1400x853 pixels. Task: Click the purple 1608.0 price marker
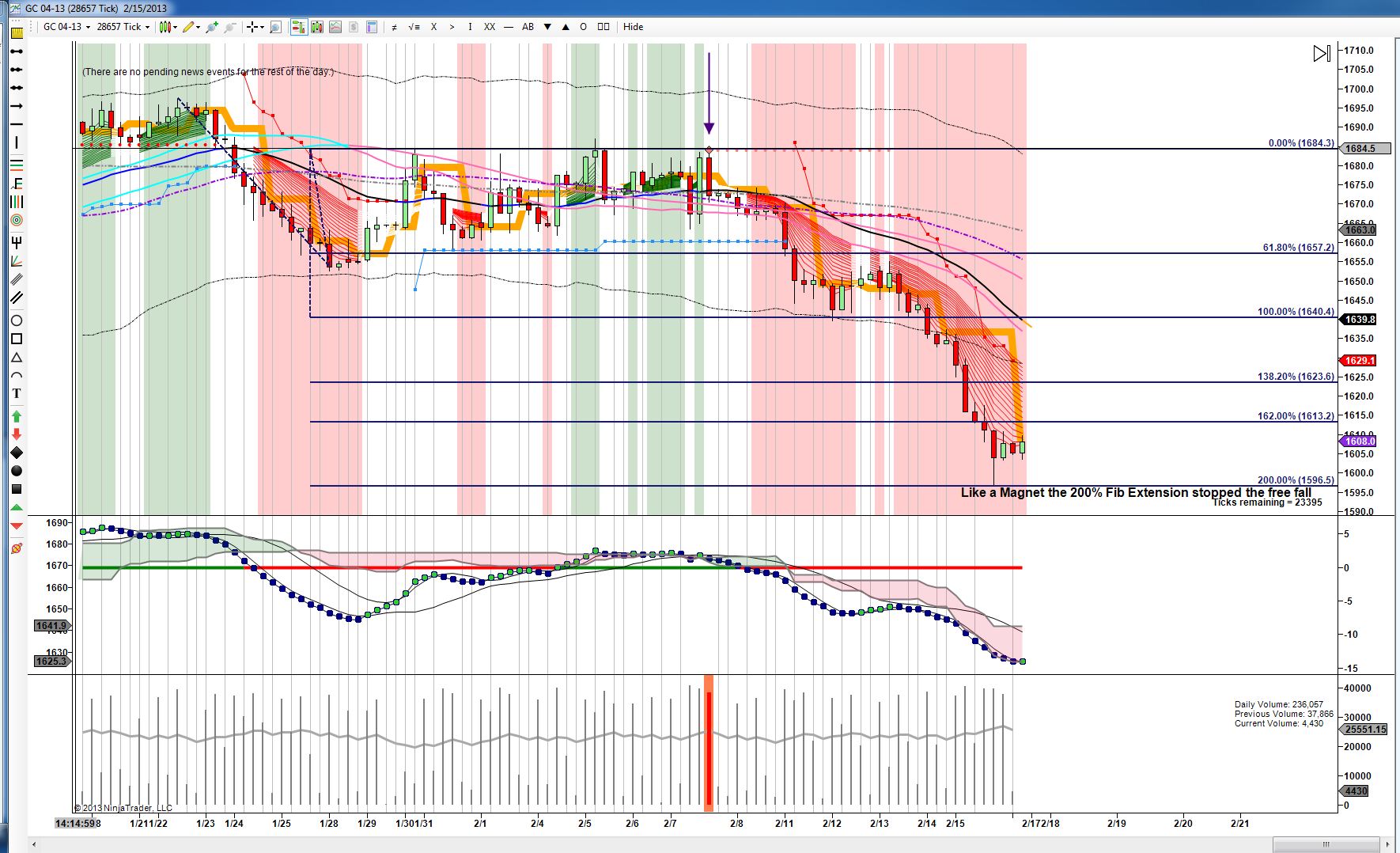click(1360, 442)
